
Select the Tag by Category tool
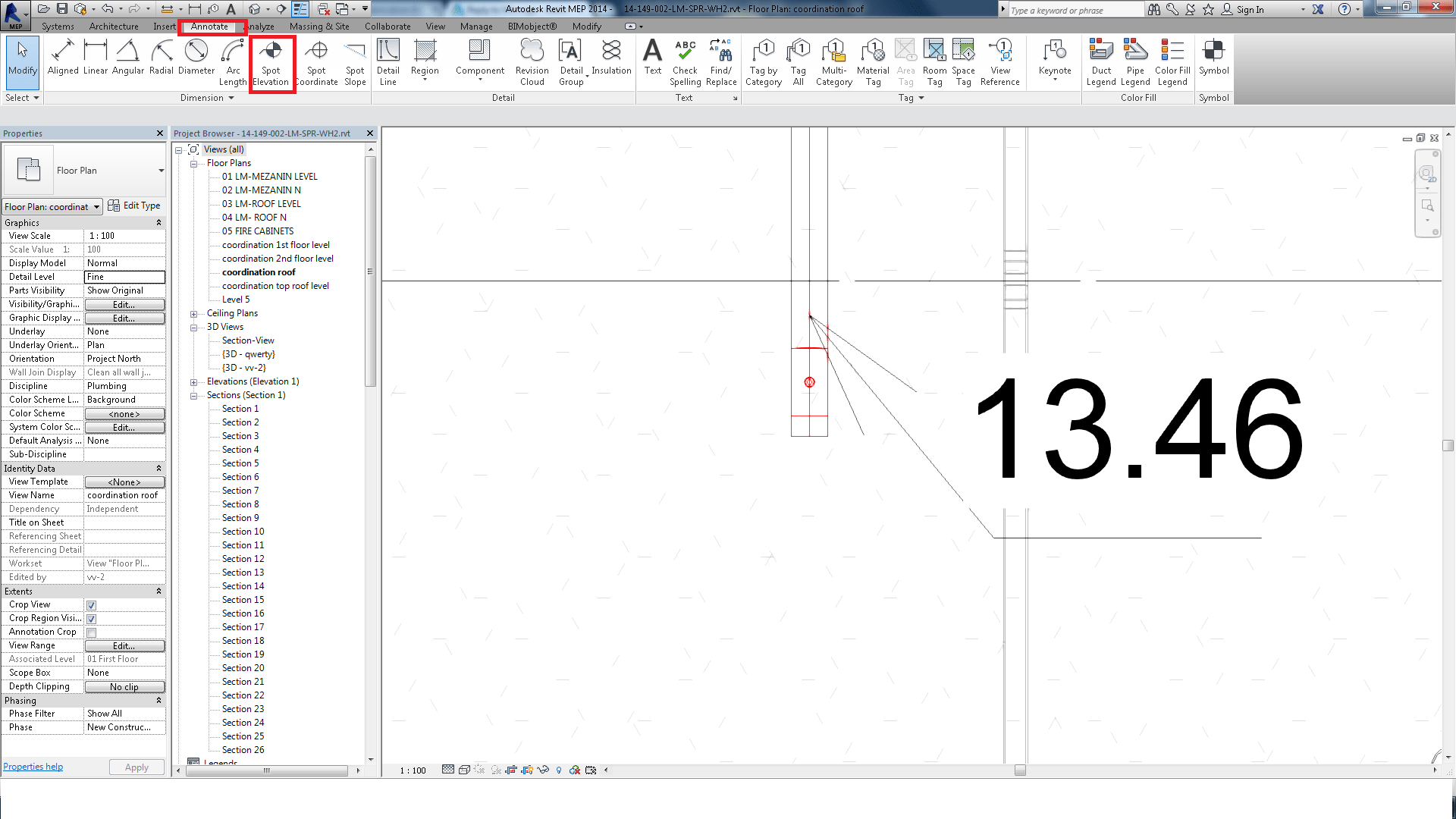pyautogui.click(x=763, y=61)
